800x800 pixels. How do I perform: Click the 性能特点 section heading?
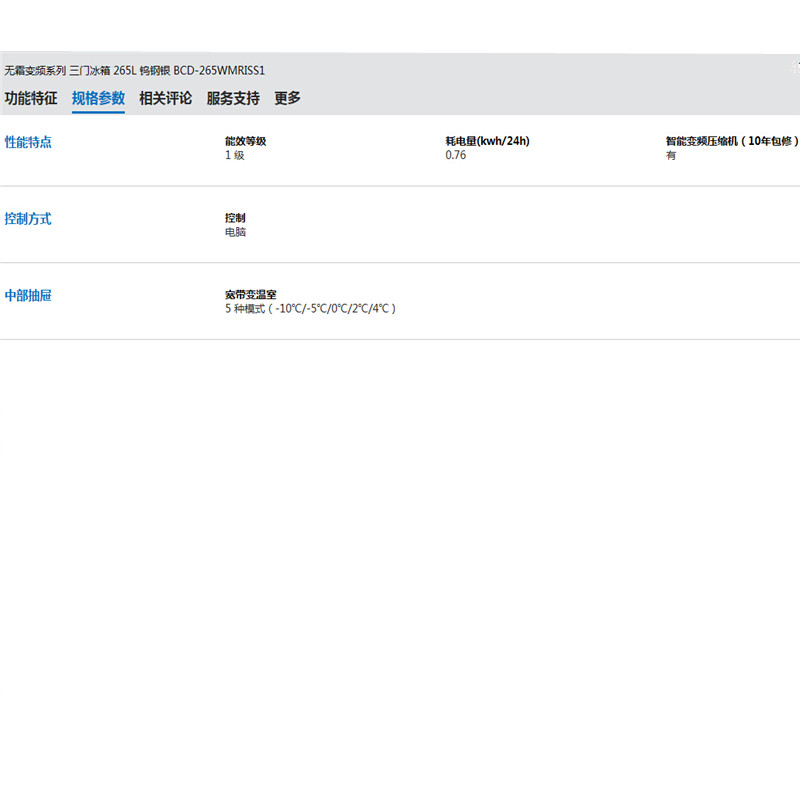[28, 142]
